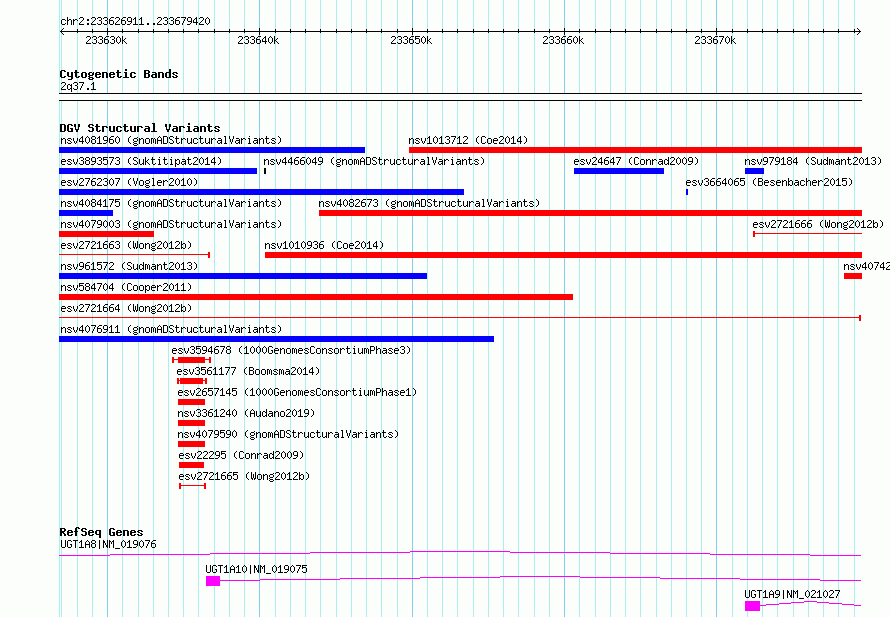
Task: Click the nsv4081960 gnomAD variant label
Action: point(171,140)
